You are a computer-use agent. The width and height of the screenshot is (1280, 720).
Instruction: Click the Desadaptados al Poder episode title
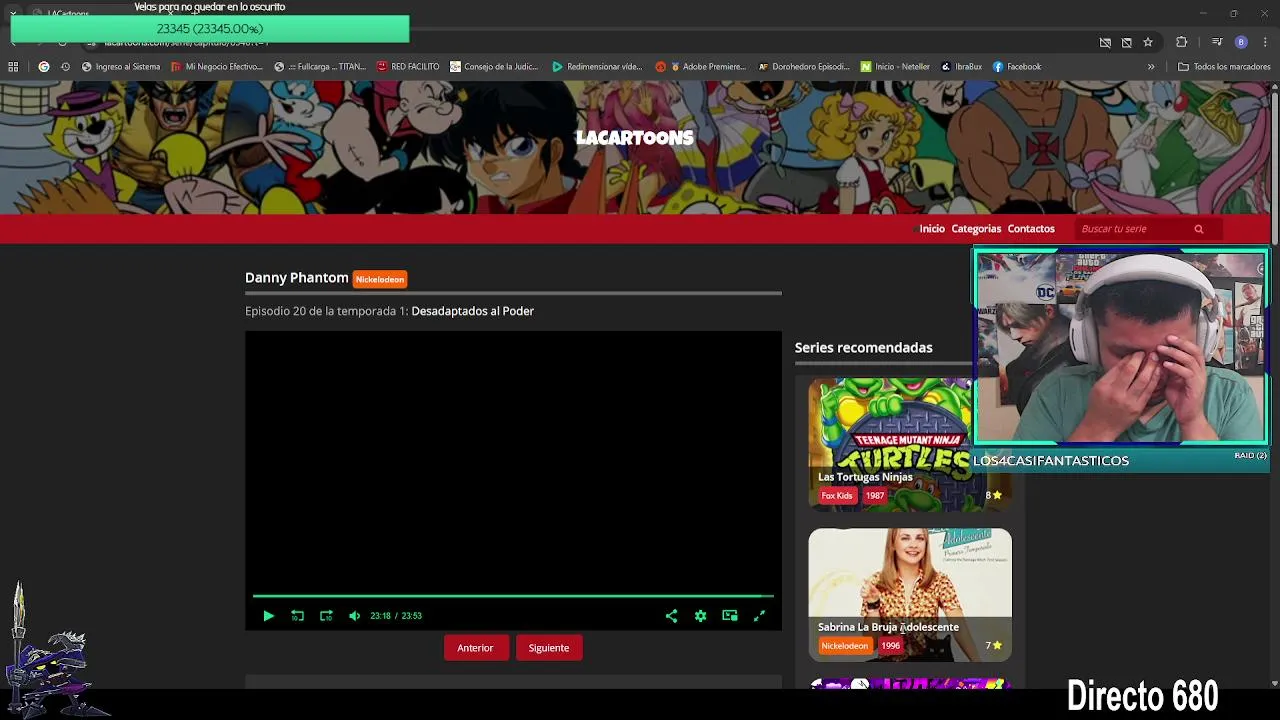coord(472,311)
